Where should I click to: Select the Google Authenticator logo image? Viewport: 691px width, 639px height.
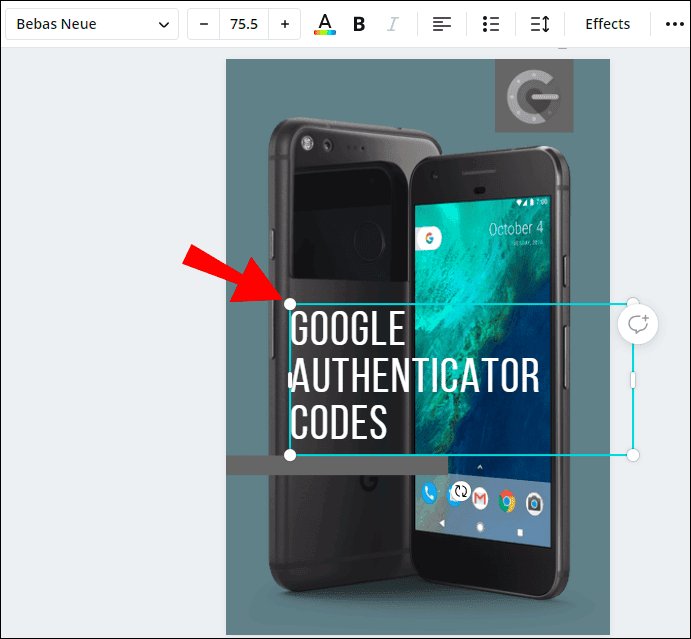click(x=534, y=96)
